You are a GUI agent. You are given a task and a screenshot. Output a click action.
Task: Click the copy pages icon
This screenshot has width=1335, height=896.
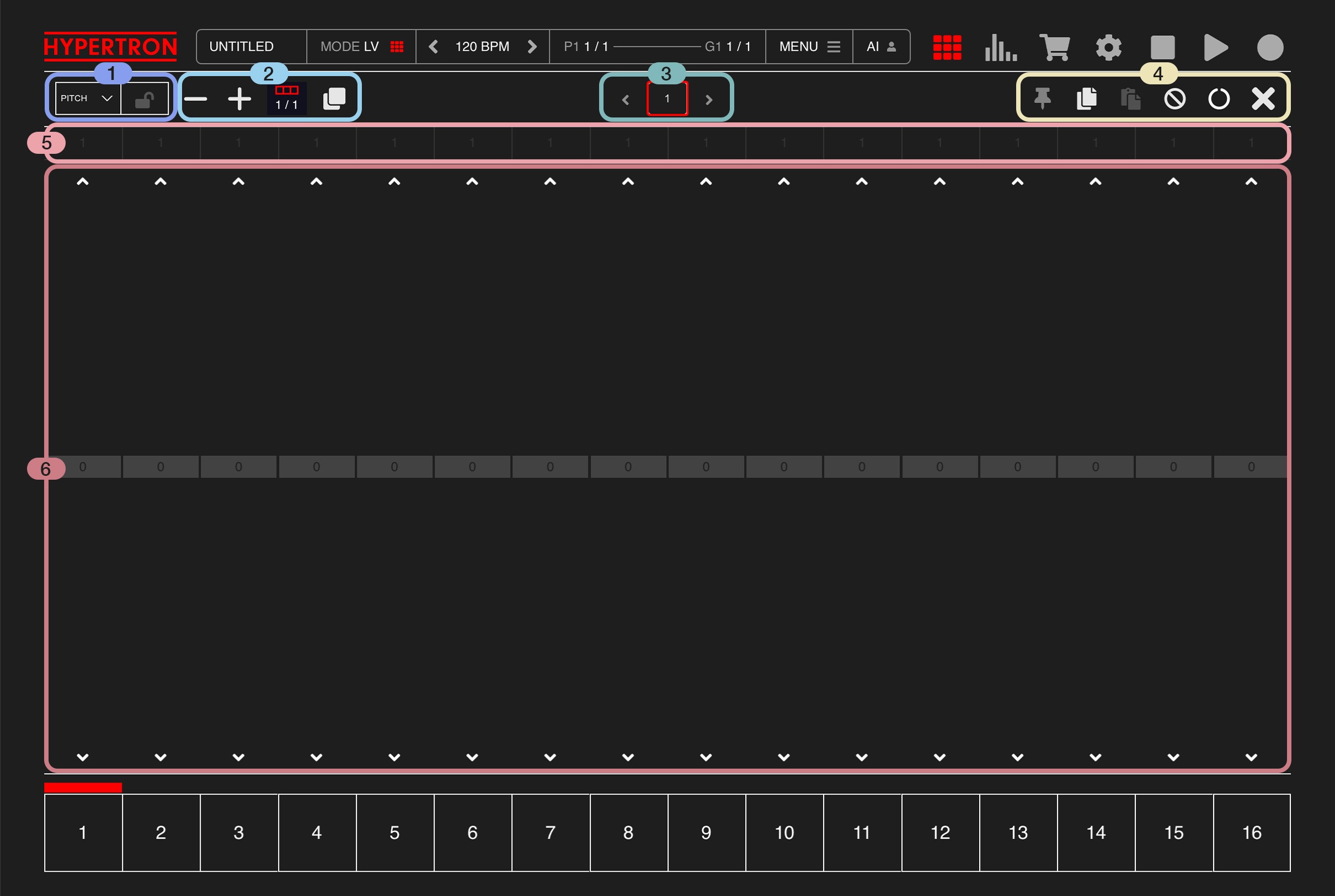coord(1086,98)
